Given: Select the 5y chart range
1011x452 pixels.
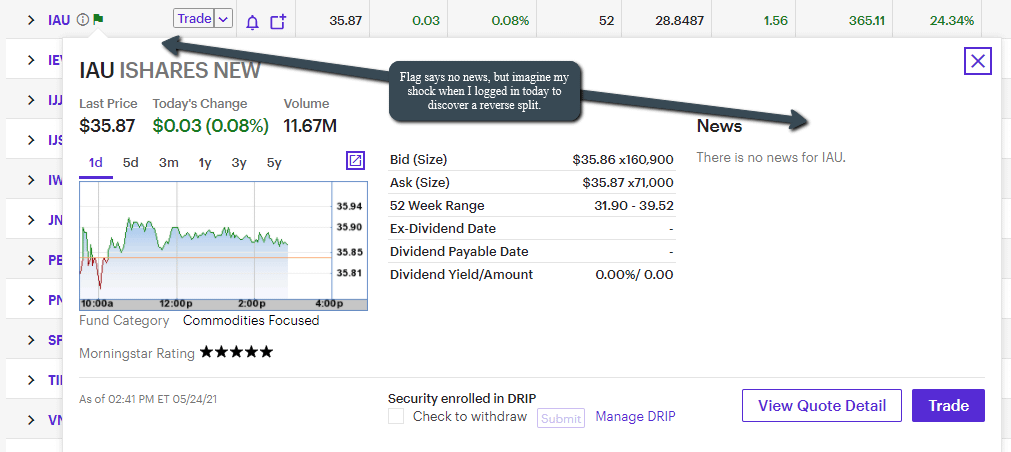Looking at the screenshot, I should 273,162.
